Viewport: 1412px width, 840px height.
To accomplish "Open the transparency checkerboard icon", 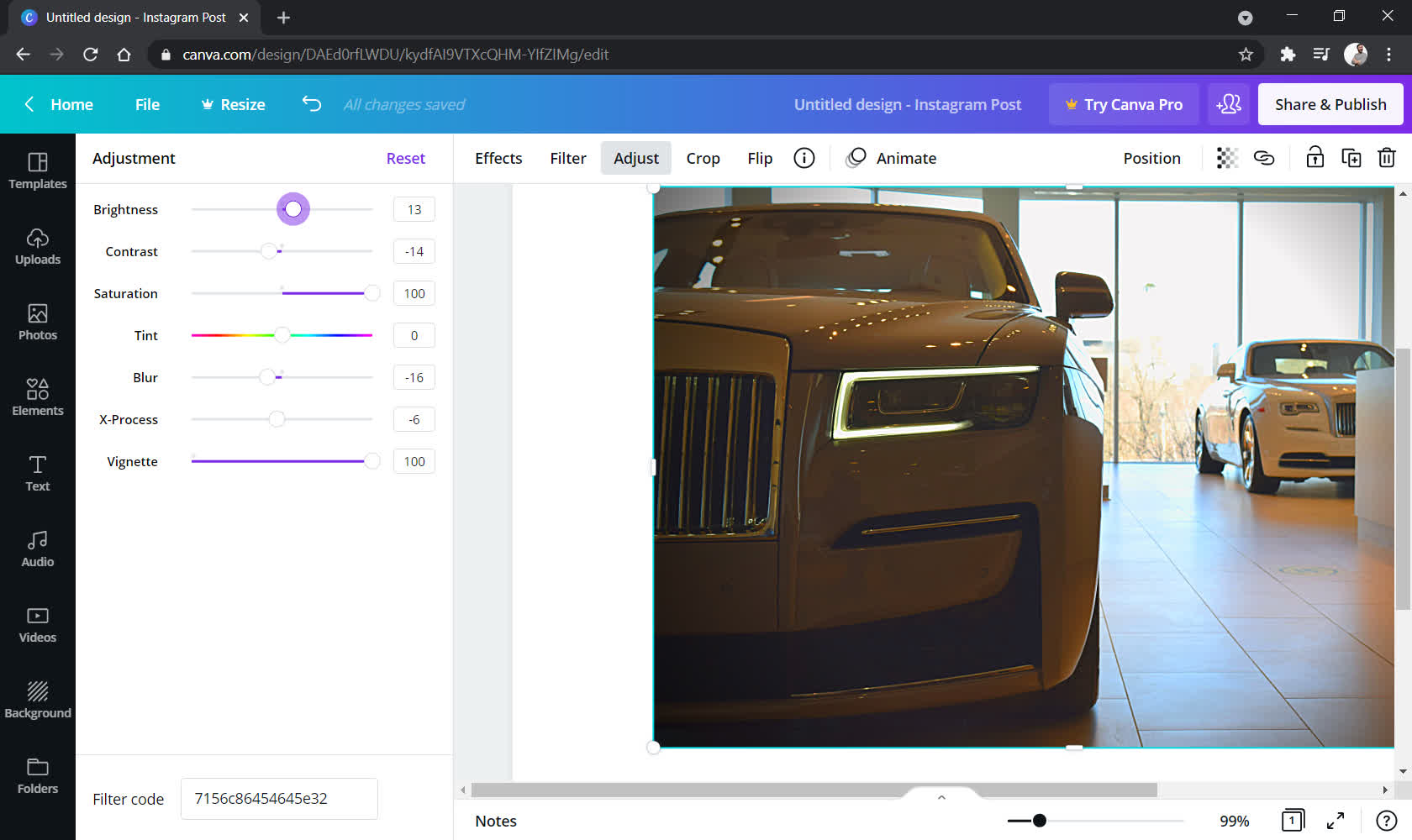I will click(x=1227, y=158).
